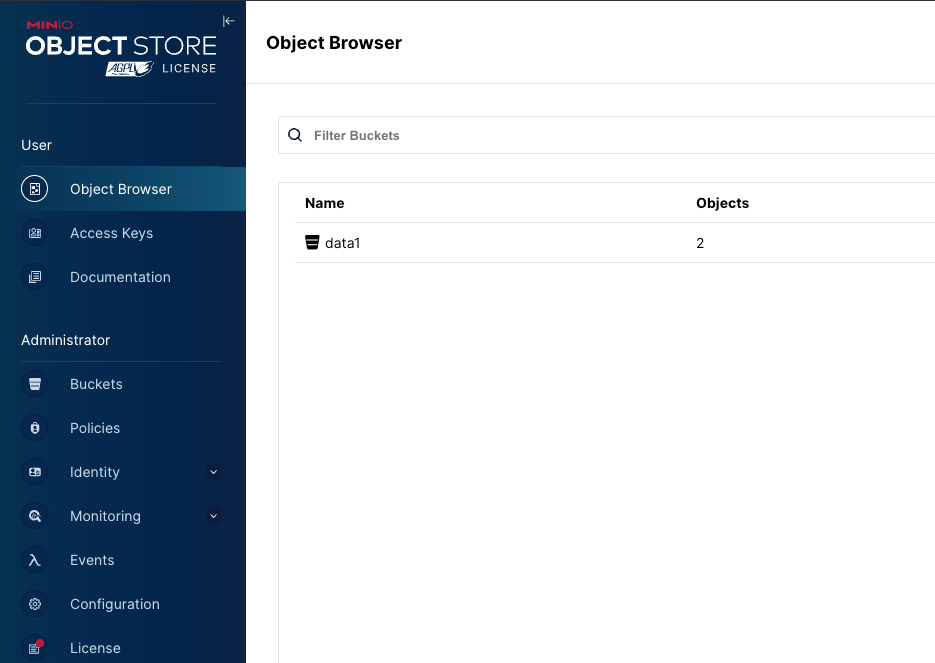Open Buckets using the bucket icon
The height and width of the screenshot is (663, 935).
34,384
